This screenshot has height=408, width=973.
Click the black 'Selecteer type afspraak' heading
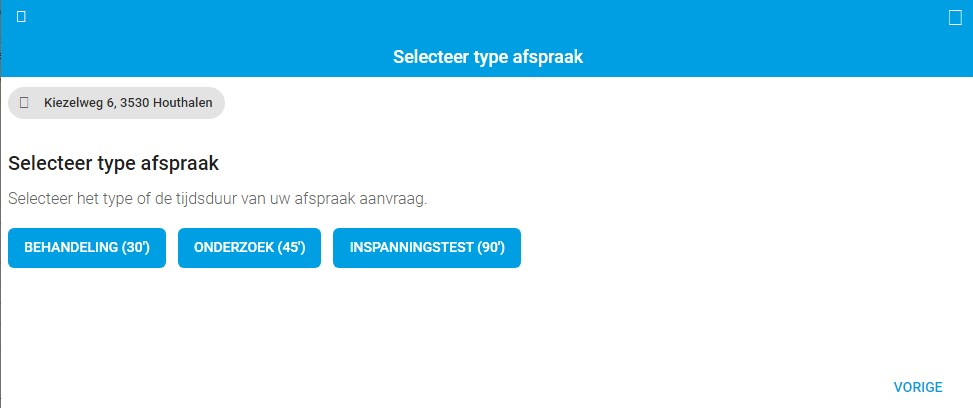(x=114, y=165)
